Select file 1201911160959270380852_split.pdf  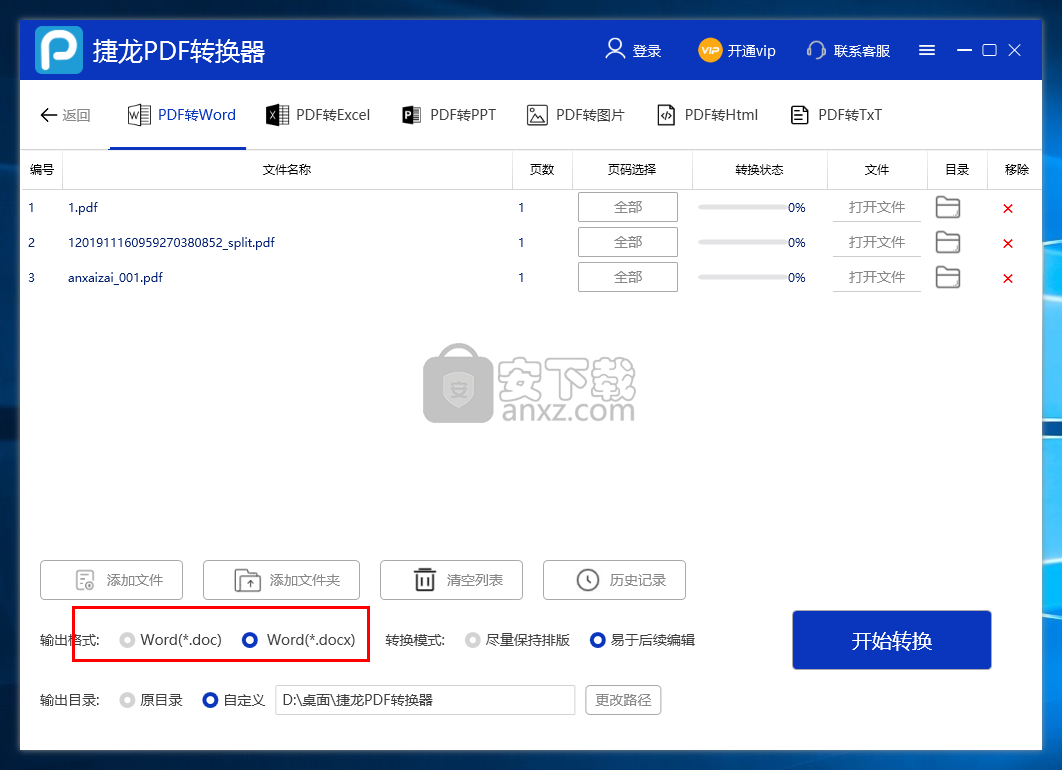(171, 242)
